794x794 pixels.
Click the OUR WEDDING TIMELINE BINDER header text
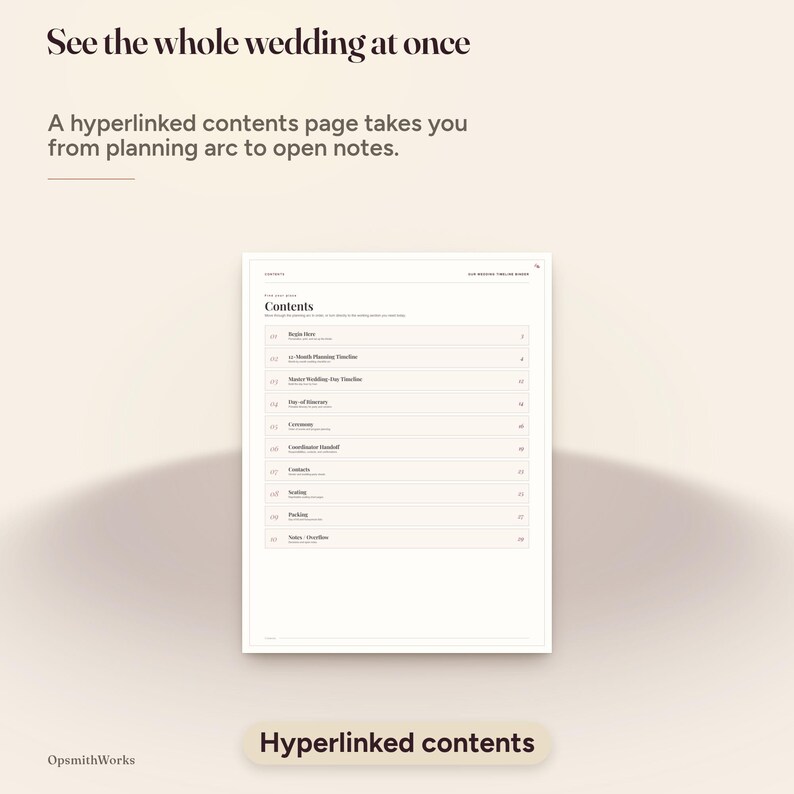tap(498, 274)
